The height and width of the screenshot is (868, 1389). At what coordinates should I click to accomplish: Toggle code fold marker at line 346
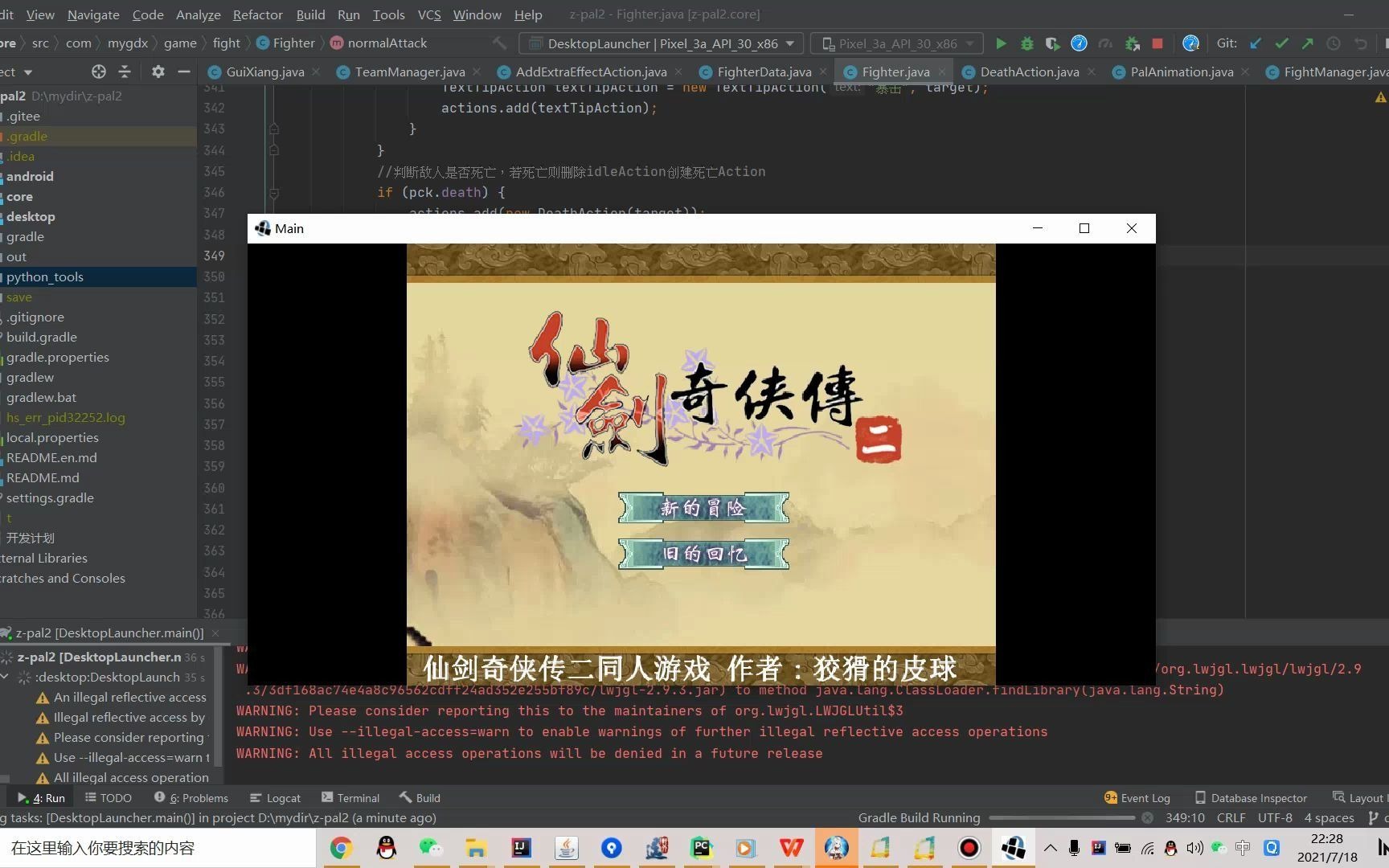(x=274, y=193)
